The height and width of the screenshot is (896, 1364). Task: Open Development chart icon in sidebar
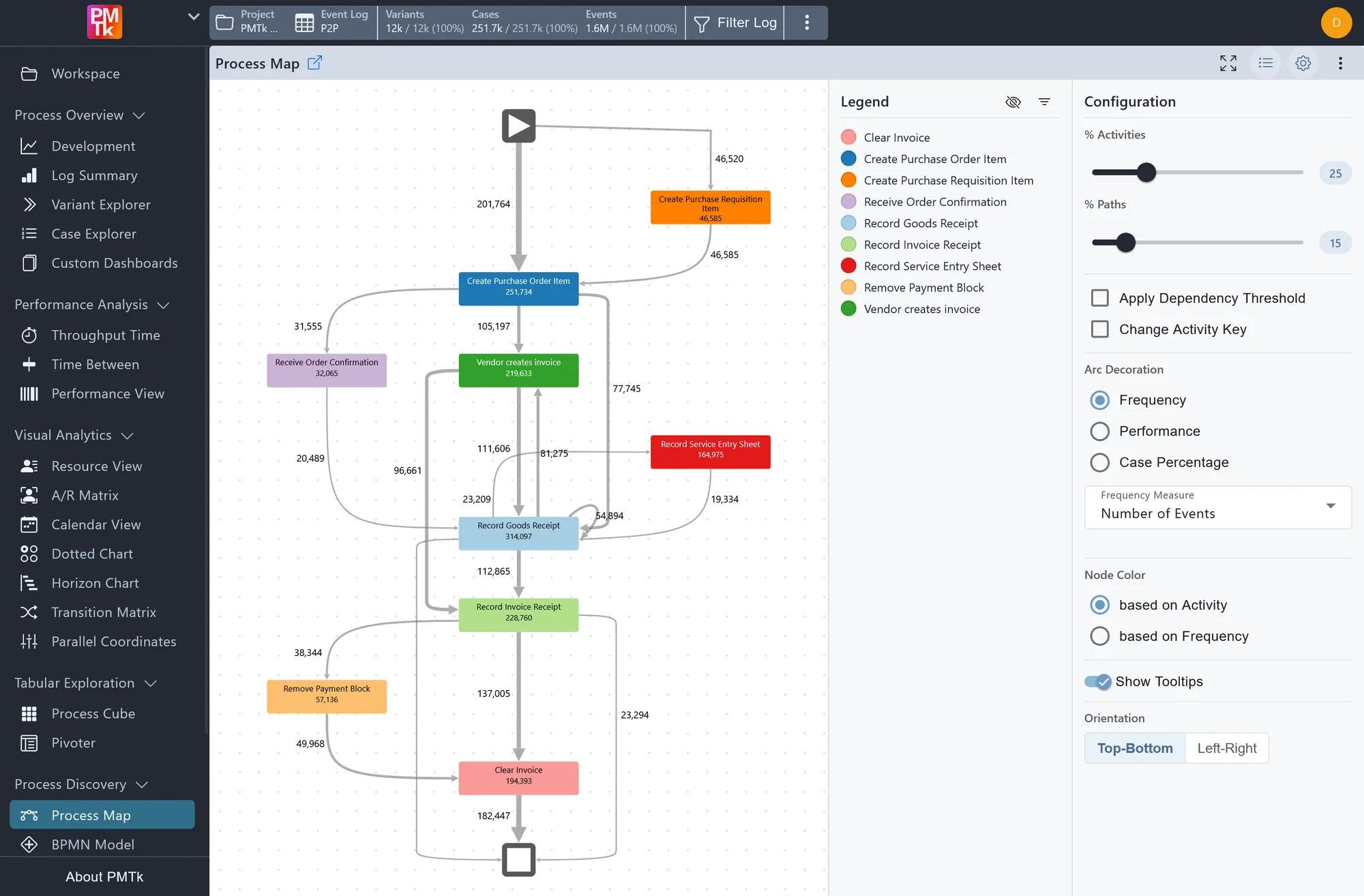click(29, 146)
